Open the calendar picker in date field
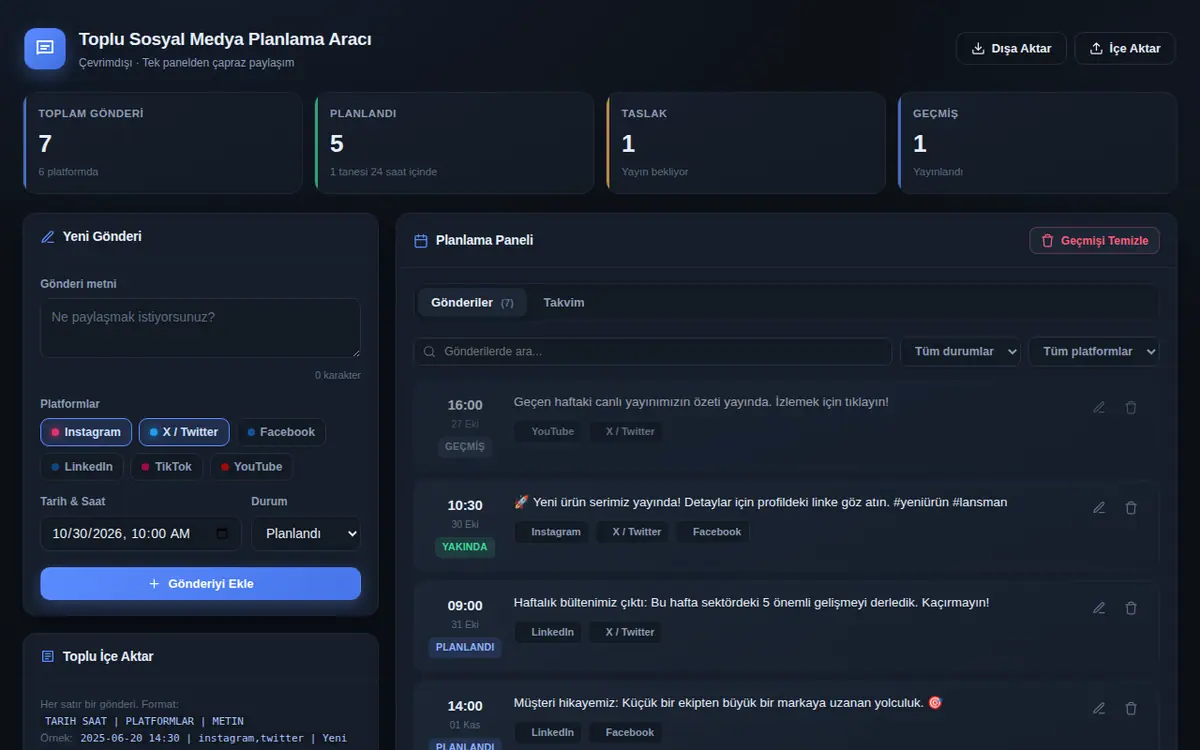The image size is (1200, 750). tap(222, 534)
